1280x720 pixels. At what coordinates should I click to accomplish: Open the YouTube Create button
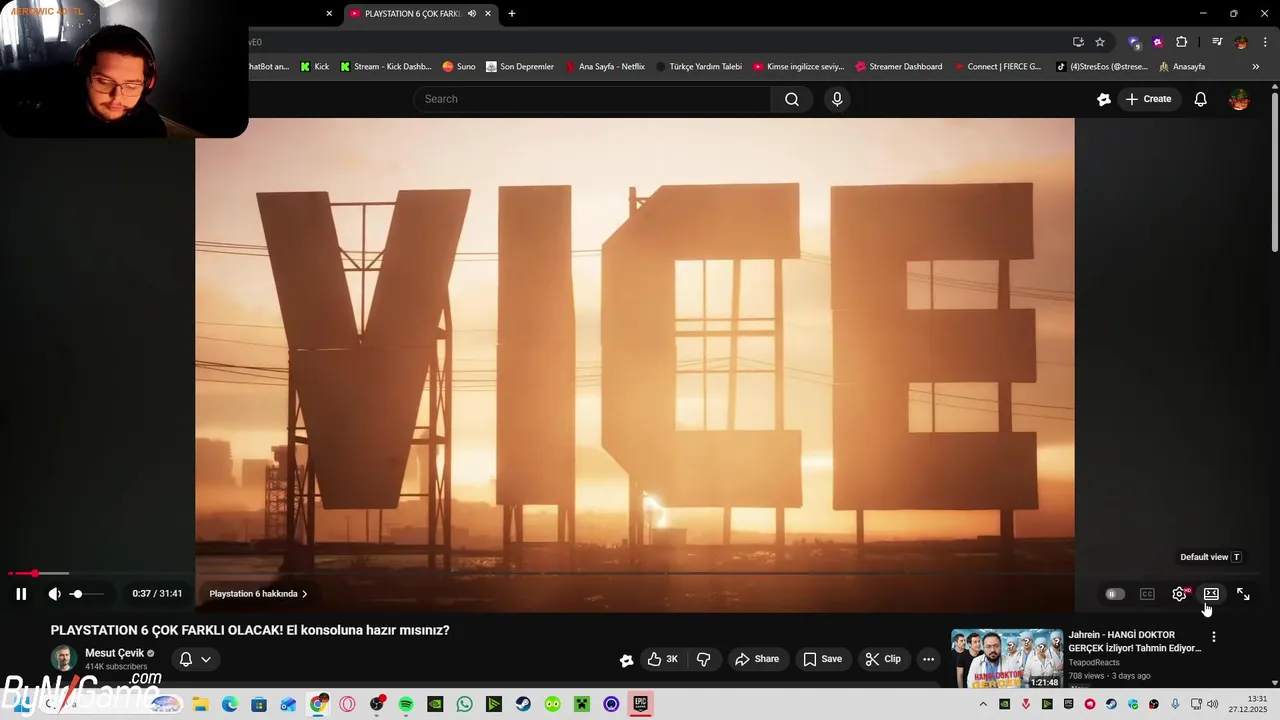(x=1148, y=99)
